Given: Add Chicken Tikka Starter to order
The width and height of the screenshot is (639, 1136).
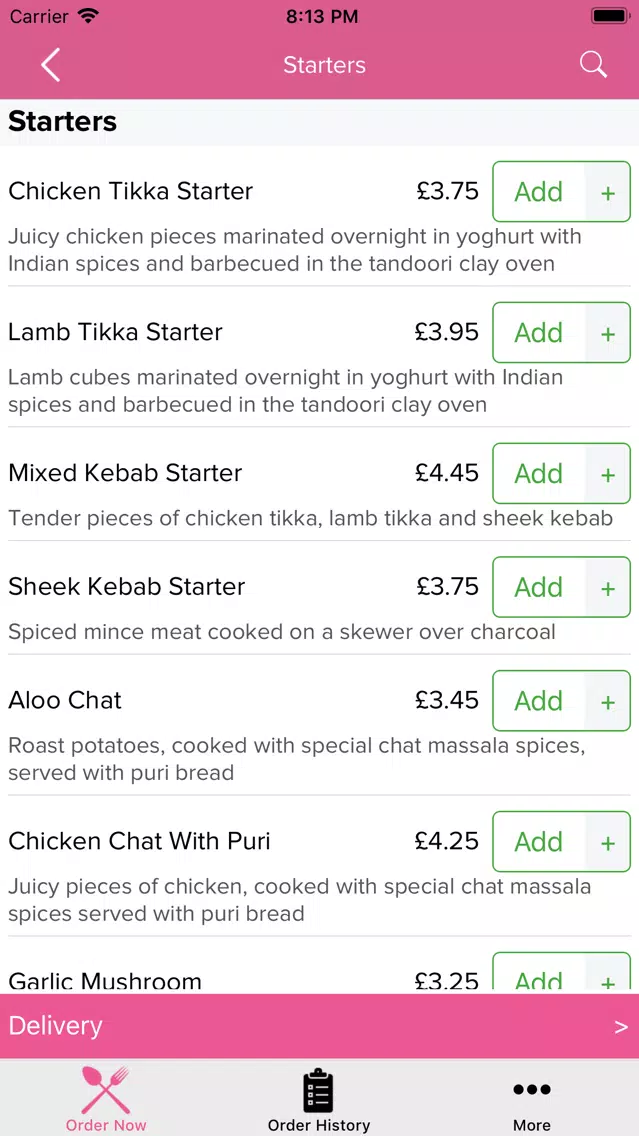Looking at the screenshot, I should (x=538, y=191).
